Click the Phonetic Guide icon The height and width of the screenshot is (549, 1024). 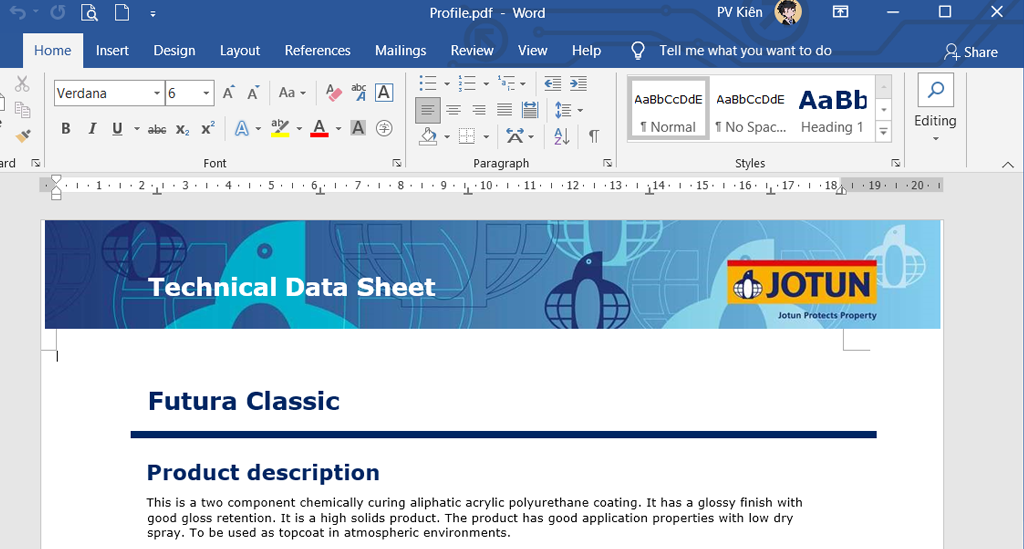click(359, 93)
